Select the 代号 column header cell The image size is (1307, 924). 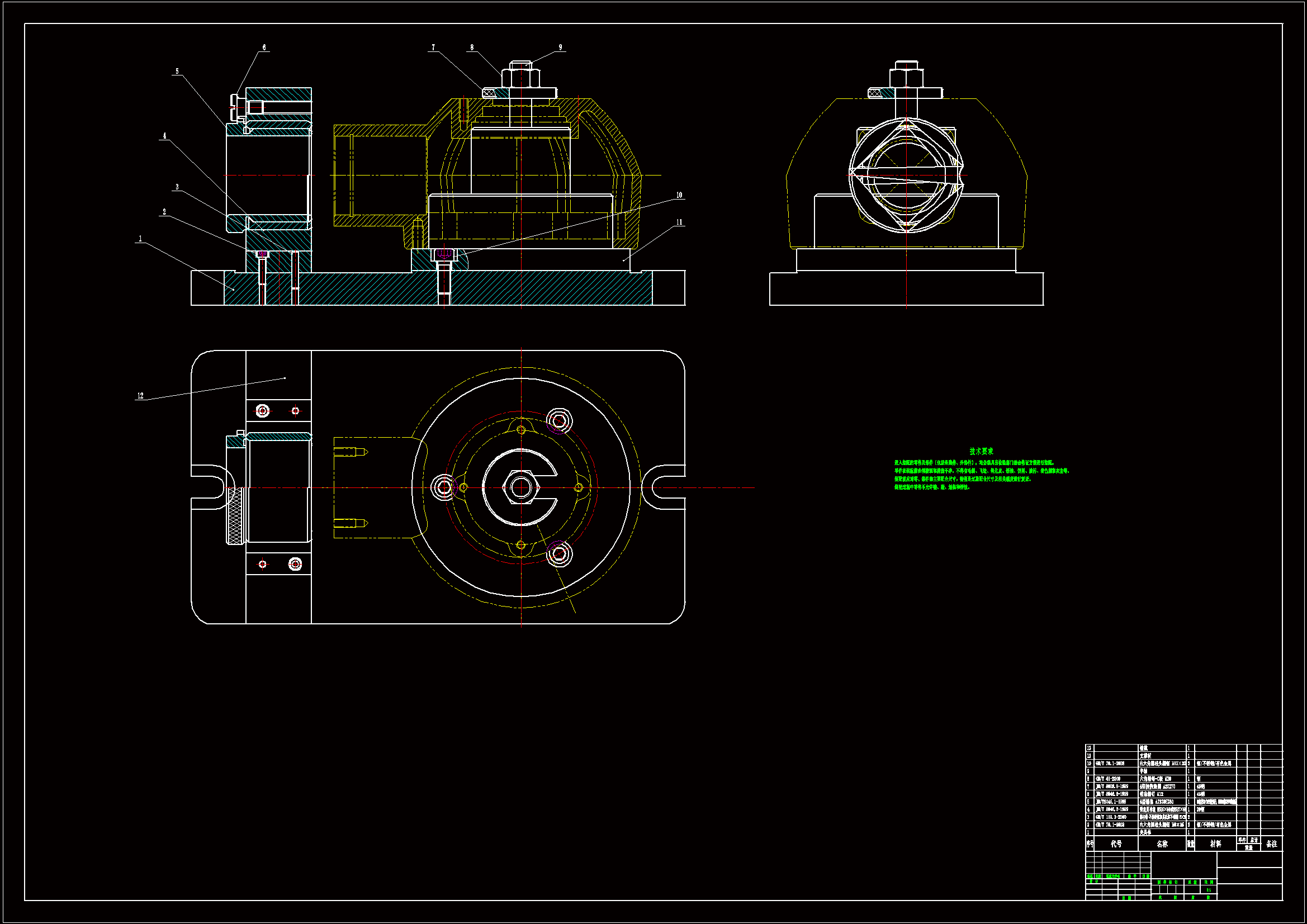1116,844
